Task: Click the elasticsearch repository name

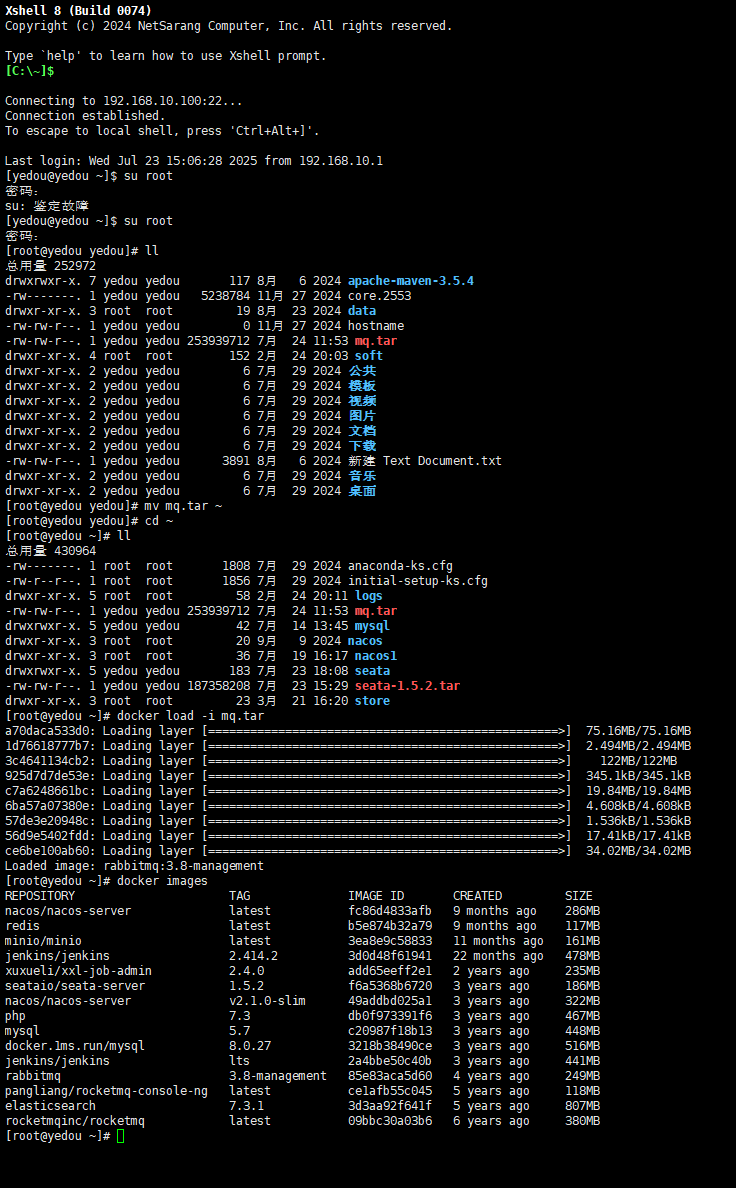Action: click(50, 1106)
